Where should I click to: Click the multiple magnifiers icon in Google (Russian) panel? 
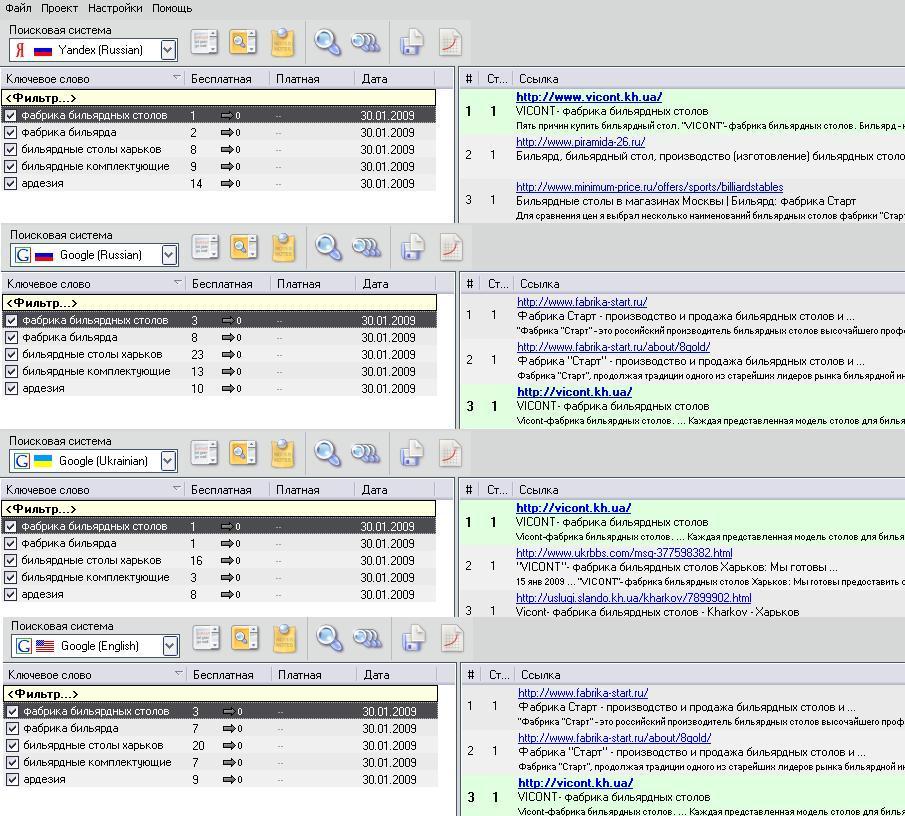point(367,247)
